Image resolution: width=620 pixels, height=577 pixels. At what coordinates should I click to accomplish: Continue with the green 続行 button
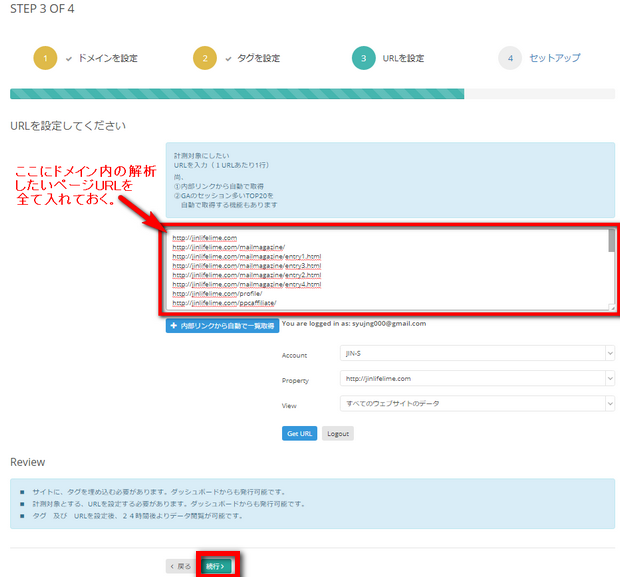215,566
